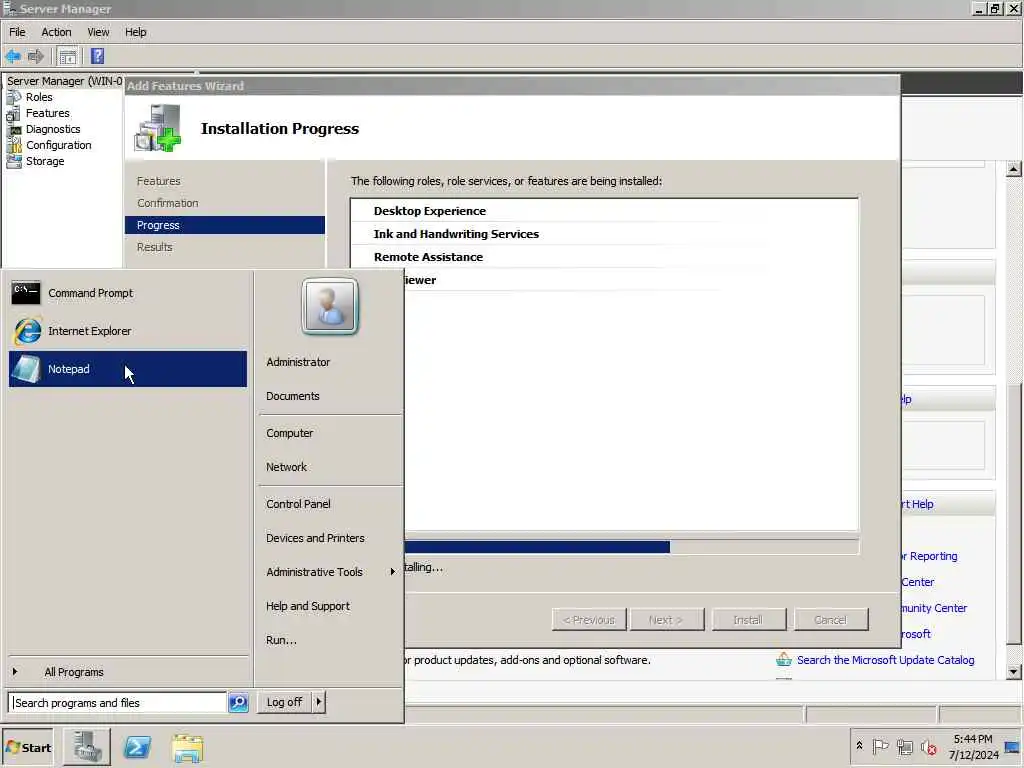Click Desktop Experience in install list
The width and height of the screenshot is (1024, 768).
coord(430,211)
